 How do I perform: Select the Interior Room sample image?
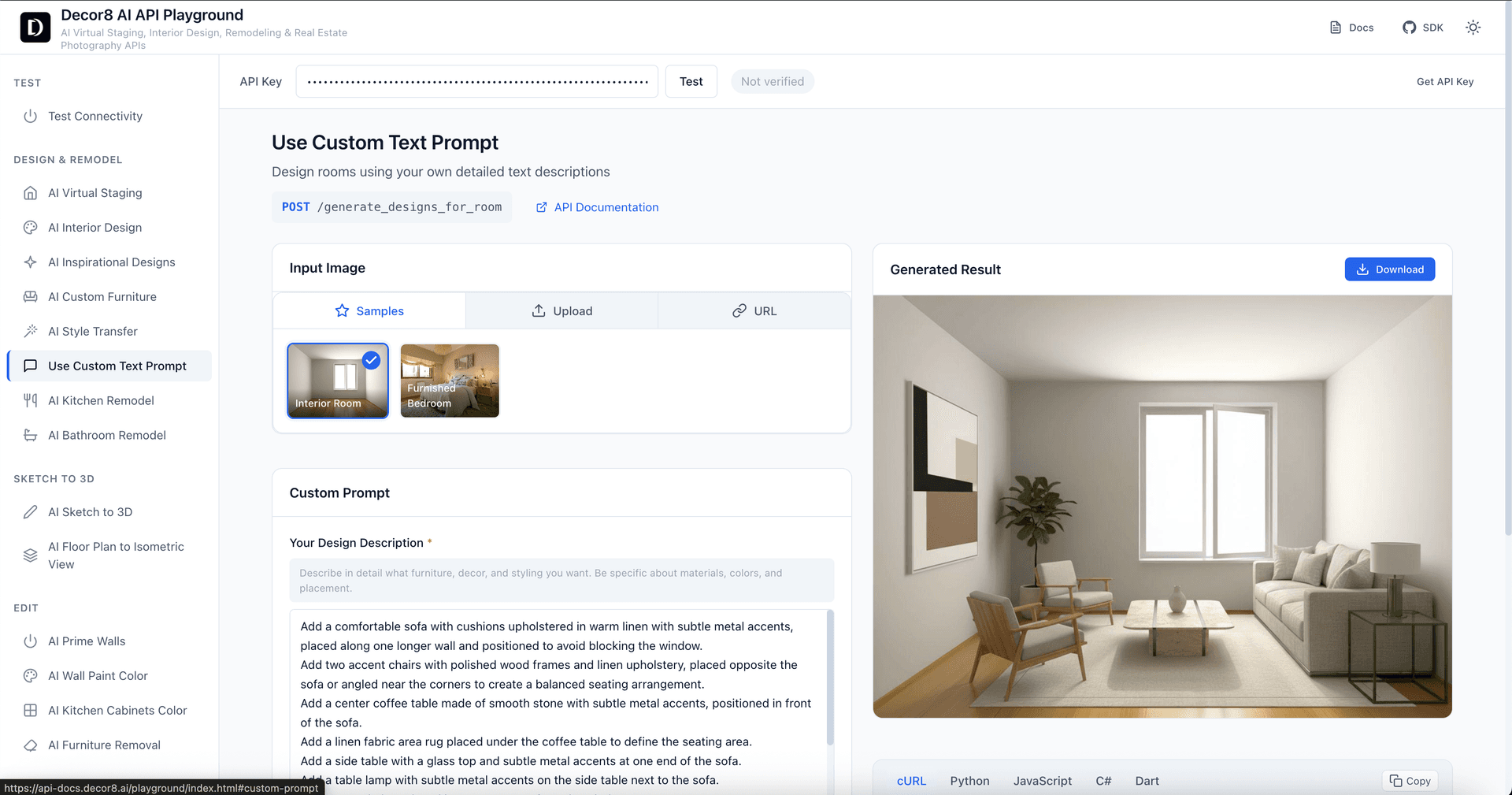337,381
